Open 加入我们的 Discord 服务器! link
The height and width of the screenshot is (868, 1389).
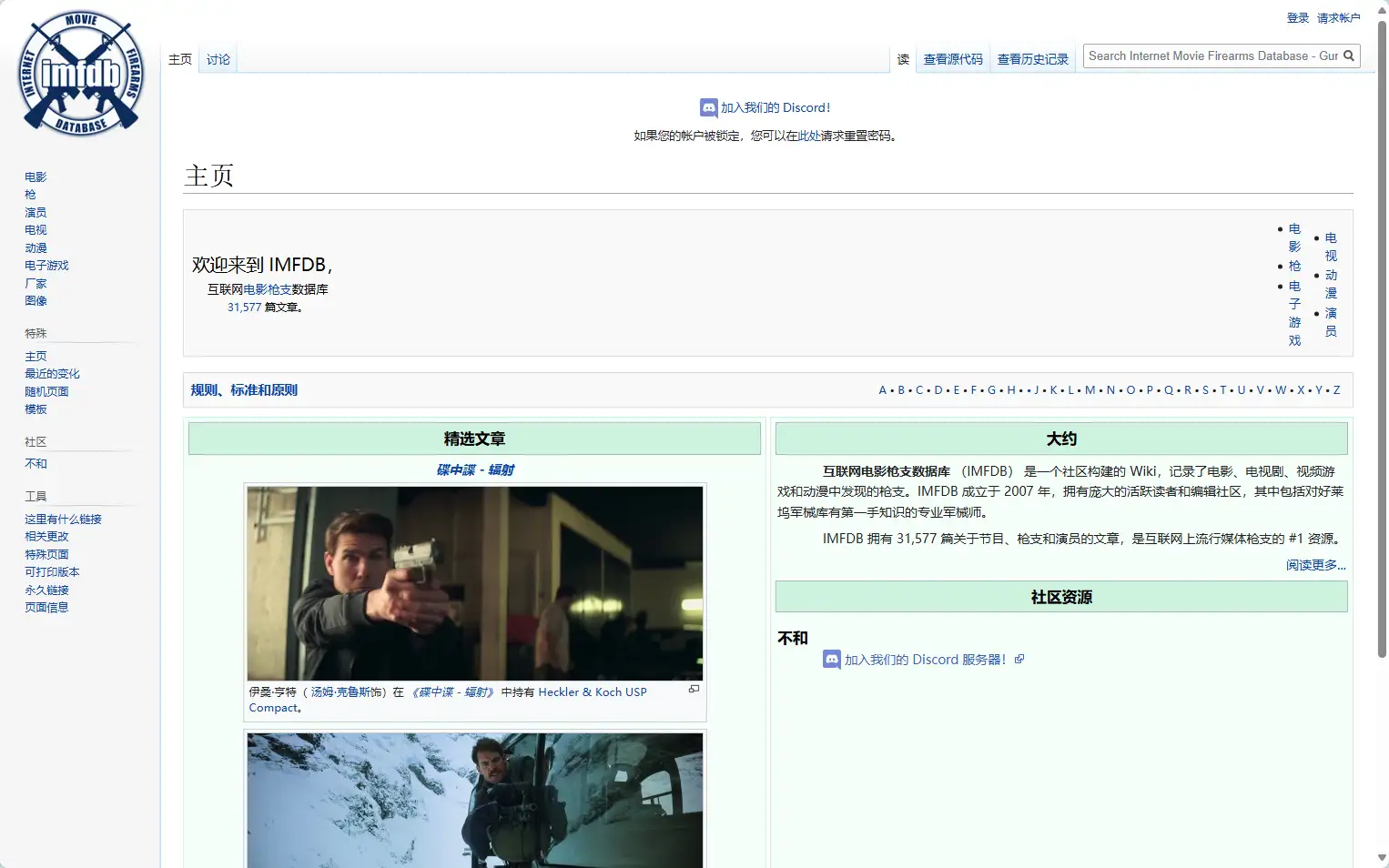925,660
